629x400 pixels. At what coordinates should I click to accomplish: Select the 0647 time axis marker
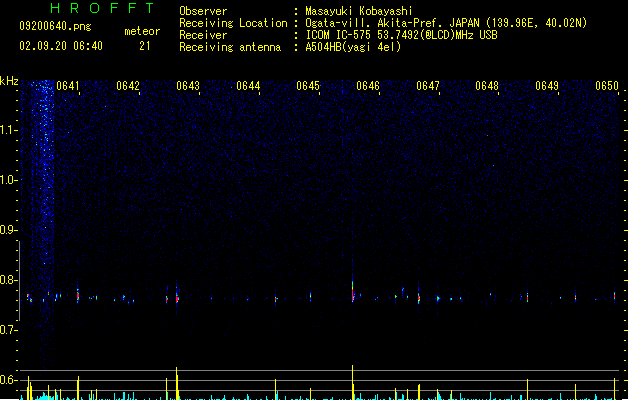coord(428,86)
